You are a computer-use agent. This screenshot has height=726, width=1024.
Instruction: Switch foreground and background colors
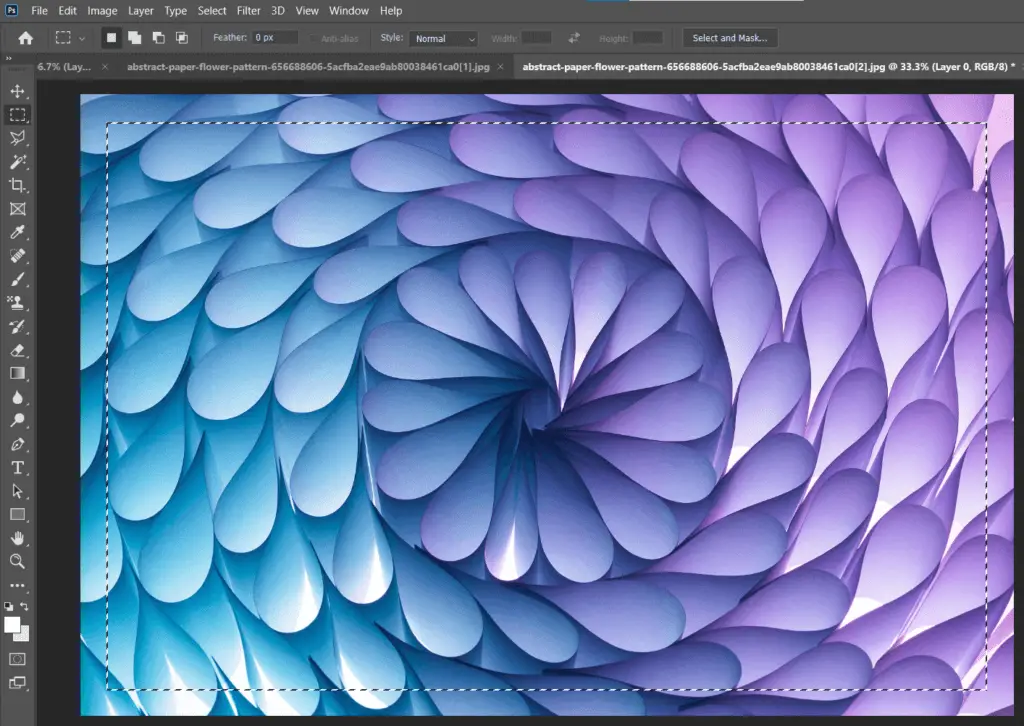[24, 607]
